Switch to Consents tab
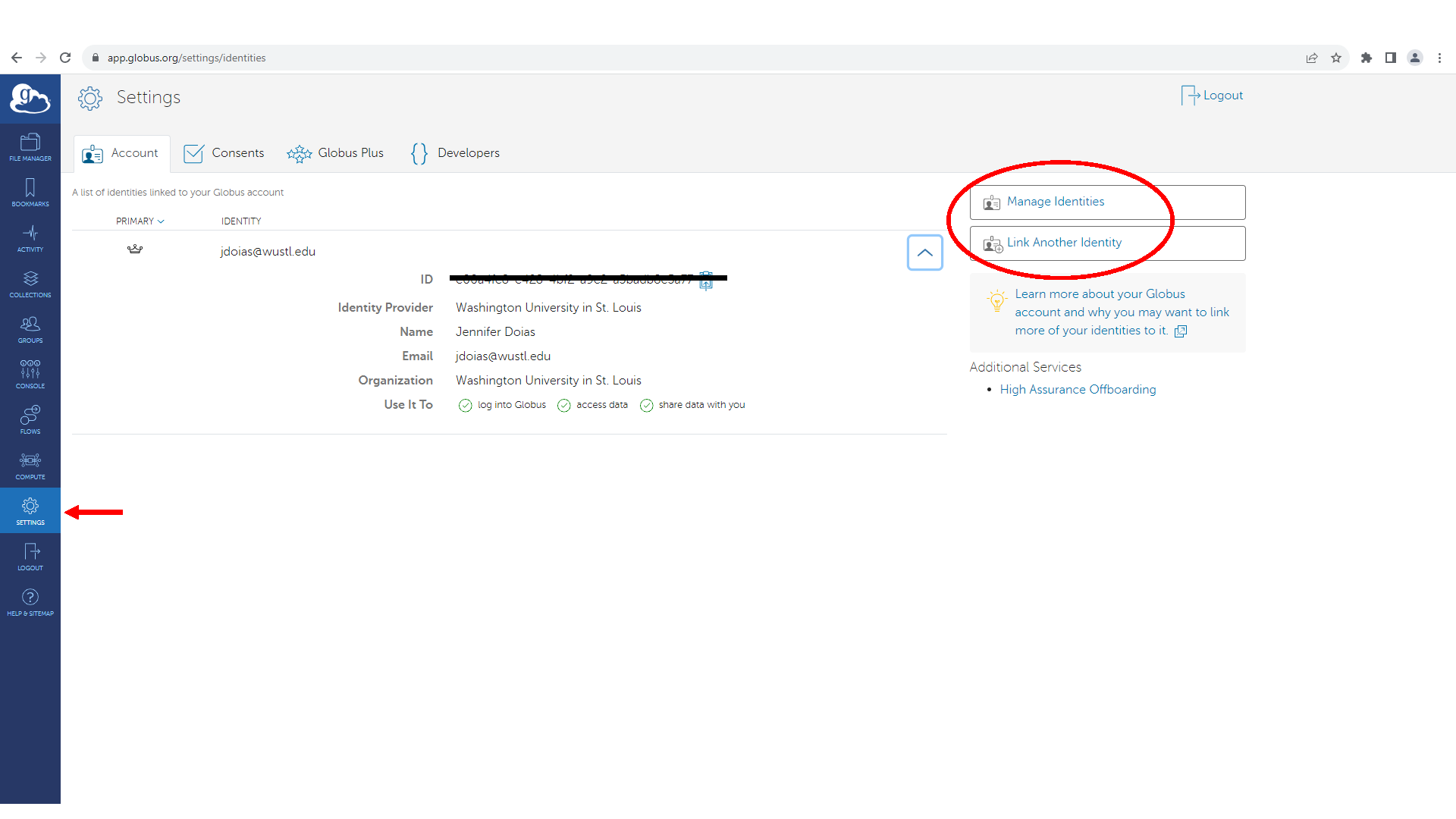Screen dimensions: 1456x819 223,152
